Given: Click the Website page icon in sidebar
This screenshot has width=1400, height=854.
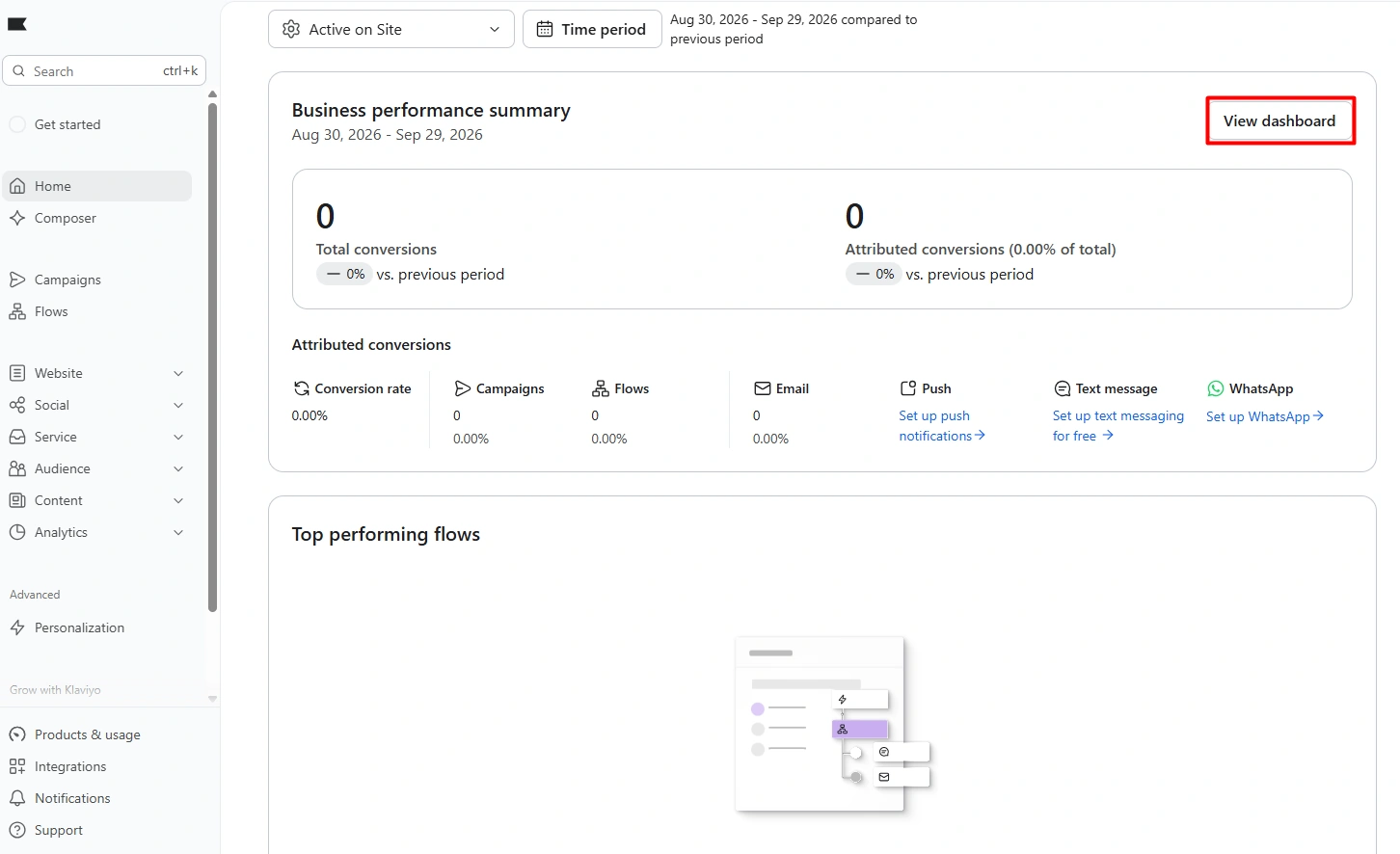Looking at the screenshot, I should point(17,373).
